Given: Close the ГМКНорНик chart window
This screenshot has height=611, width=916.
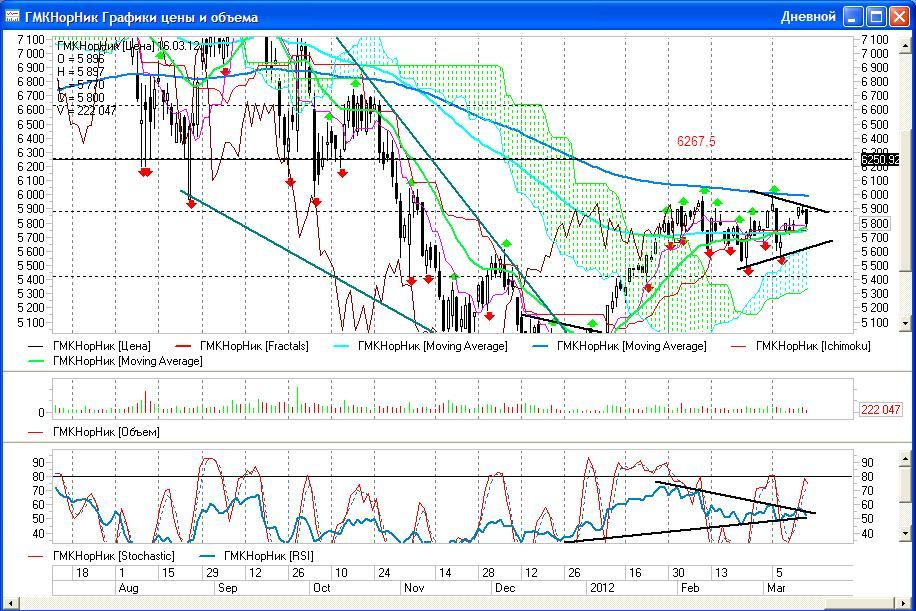Looking at the screenshot, I should [898, 16].
